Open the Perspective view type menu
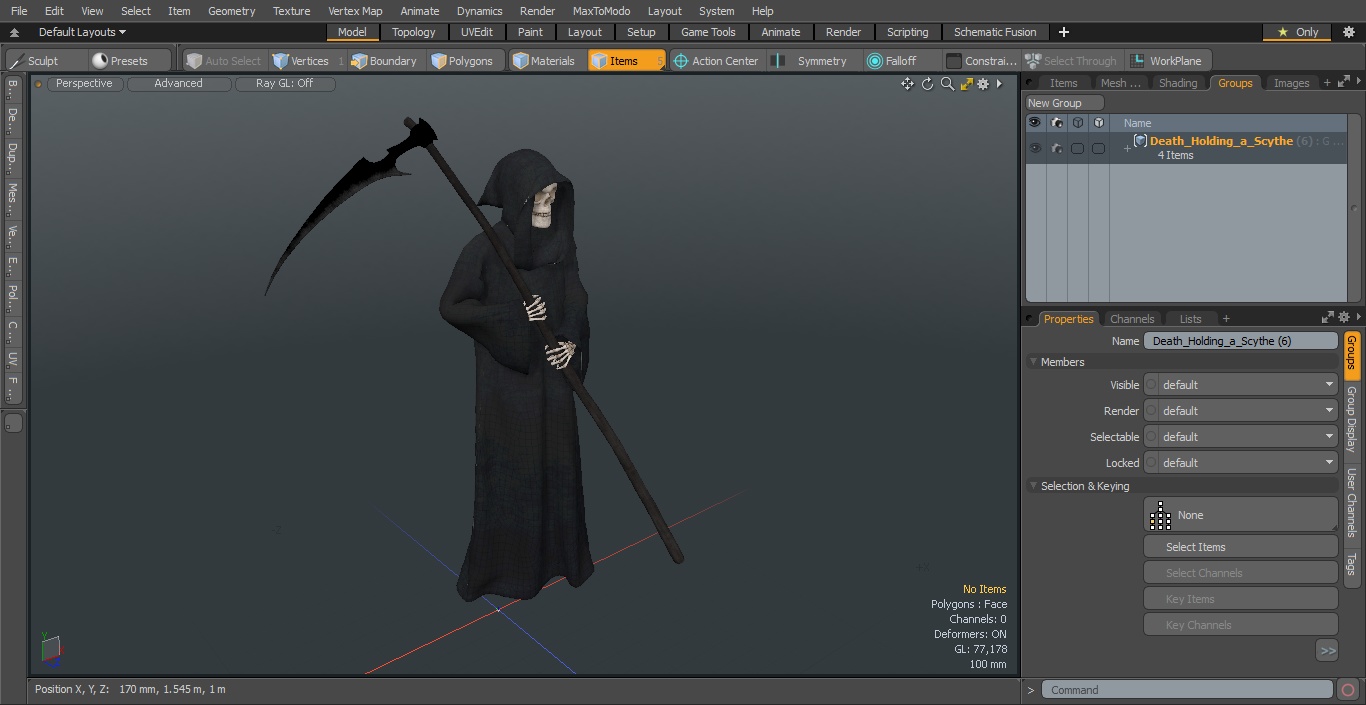 [85, 84]
